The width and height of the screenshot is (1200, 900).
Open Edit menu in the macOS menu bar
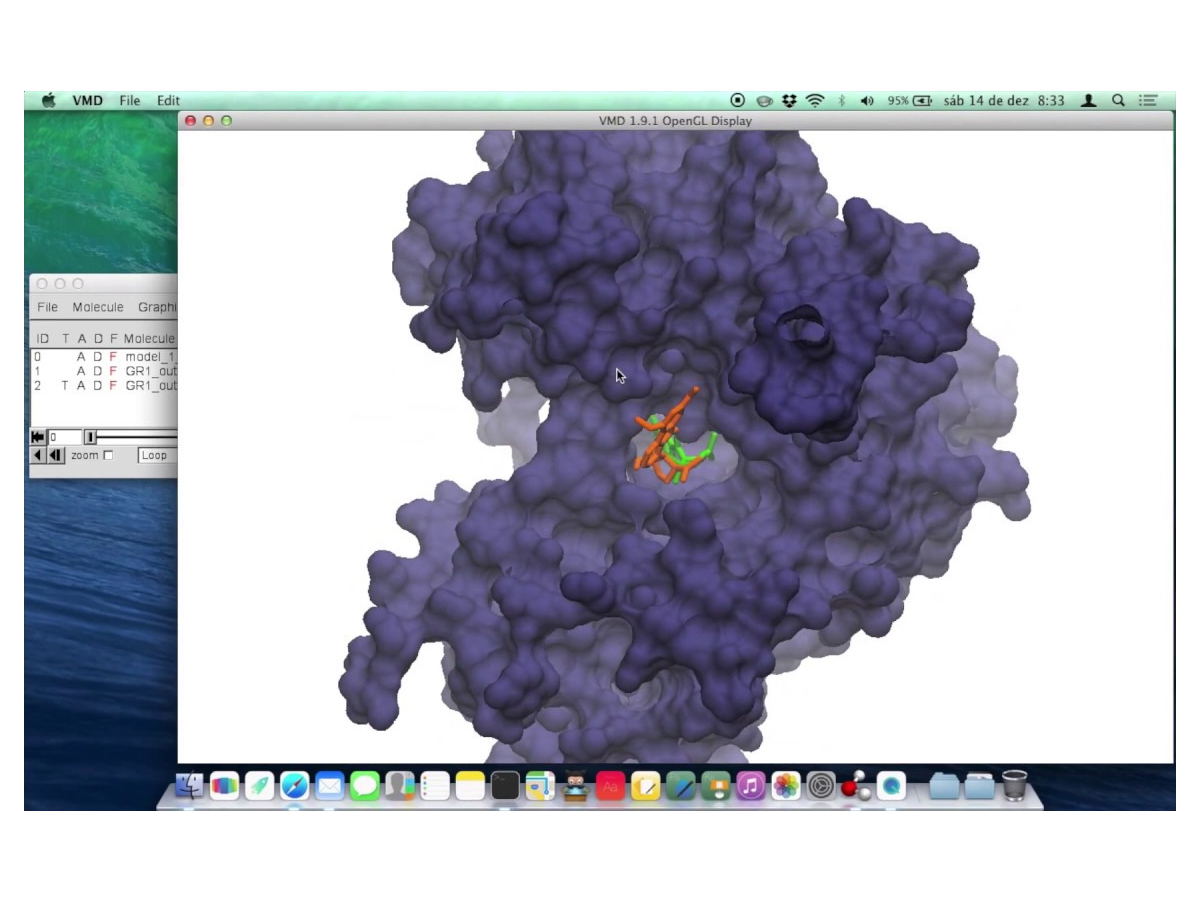[168, 101]
